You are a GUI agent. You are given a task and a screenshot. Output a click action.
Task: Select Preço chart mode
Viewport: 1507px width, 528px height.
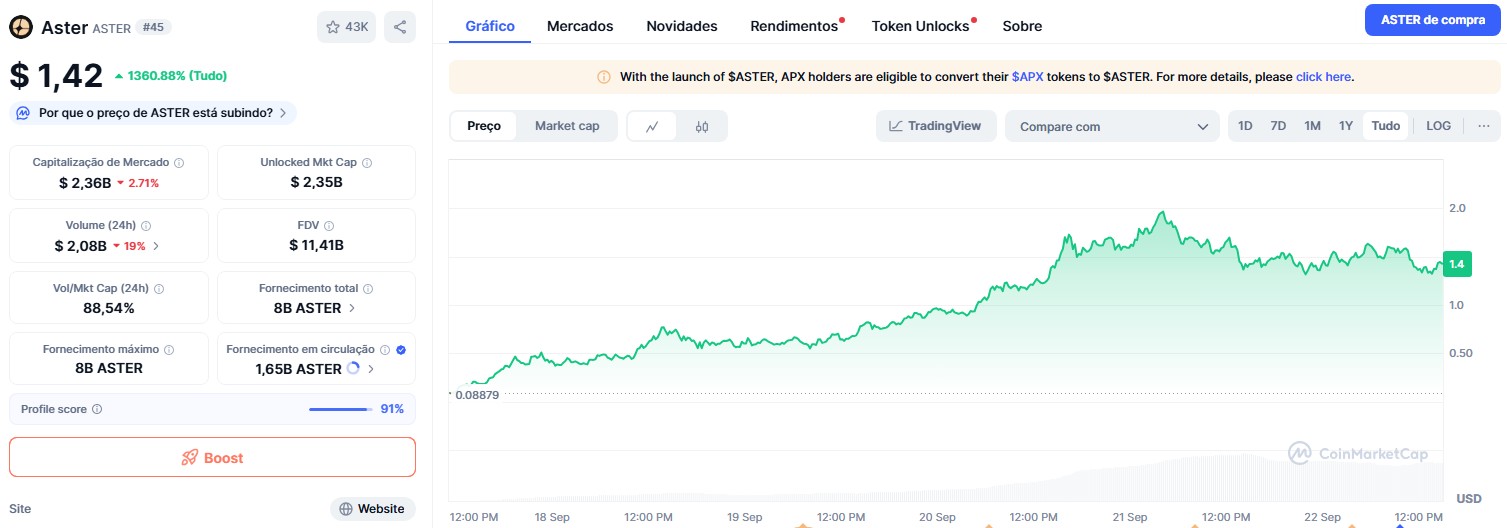click(x=484, y=126)
